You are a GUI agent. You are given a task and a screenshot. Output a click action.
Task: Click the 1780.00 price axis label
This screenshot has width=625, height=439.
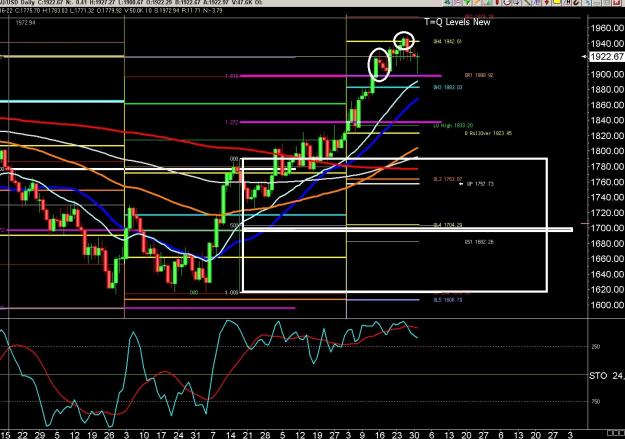click(607, 166)
